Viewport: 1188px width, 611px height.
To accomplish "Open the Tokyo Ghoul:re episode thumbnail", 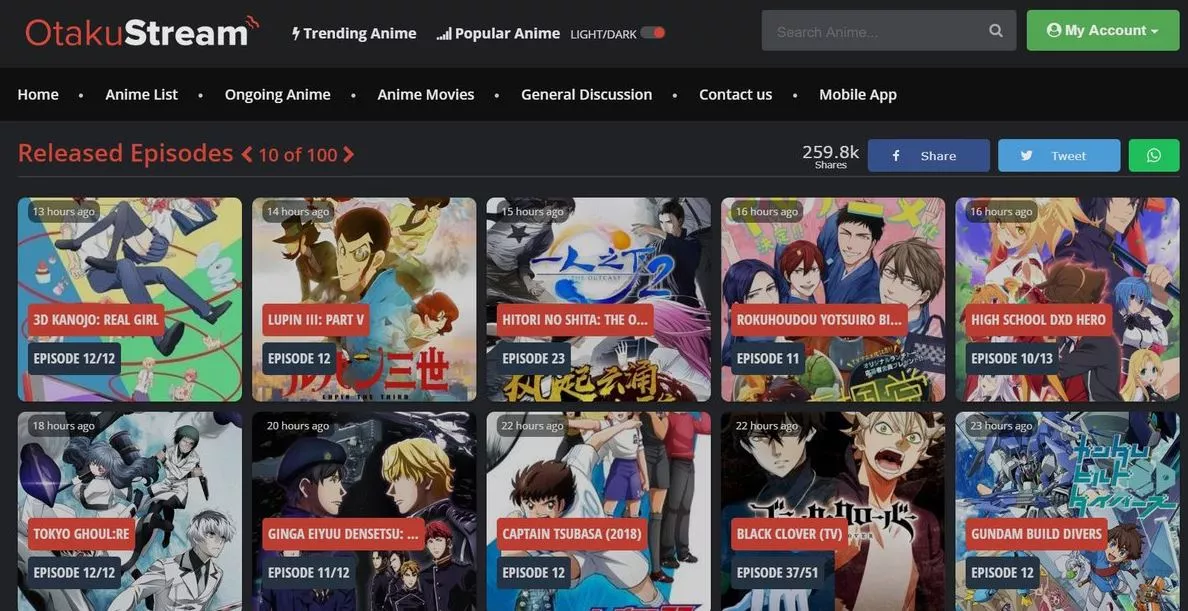I will (x=129, y=510).
